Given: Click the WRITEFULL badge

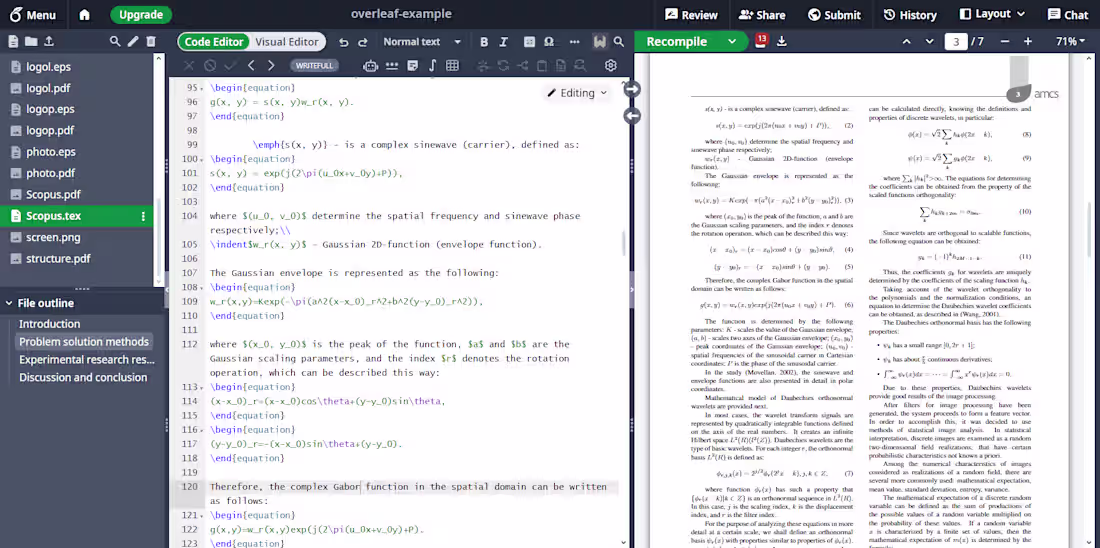Looking at the screenshot, I should [315, 65].
